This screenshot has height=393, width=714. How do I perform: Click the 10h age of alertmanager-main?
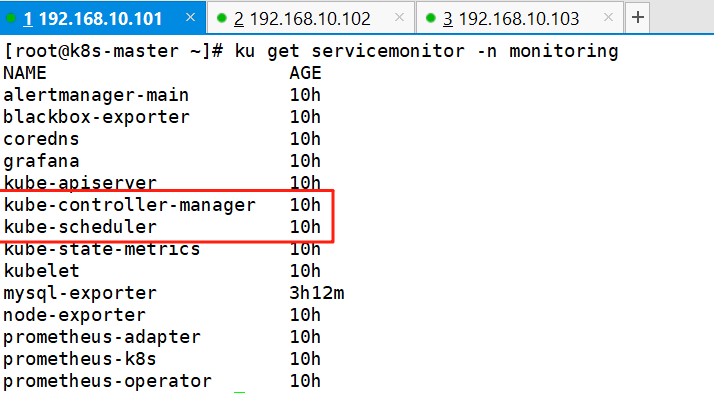pos(305,95)
